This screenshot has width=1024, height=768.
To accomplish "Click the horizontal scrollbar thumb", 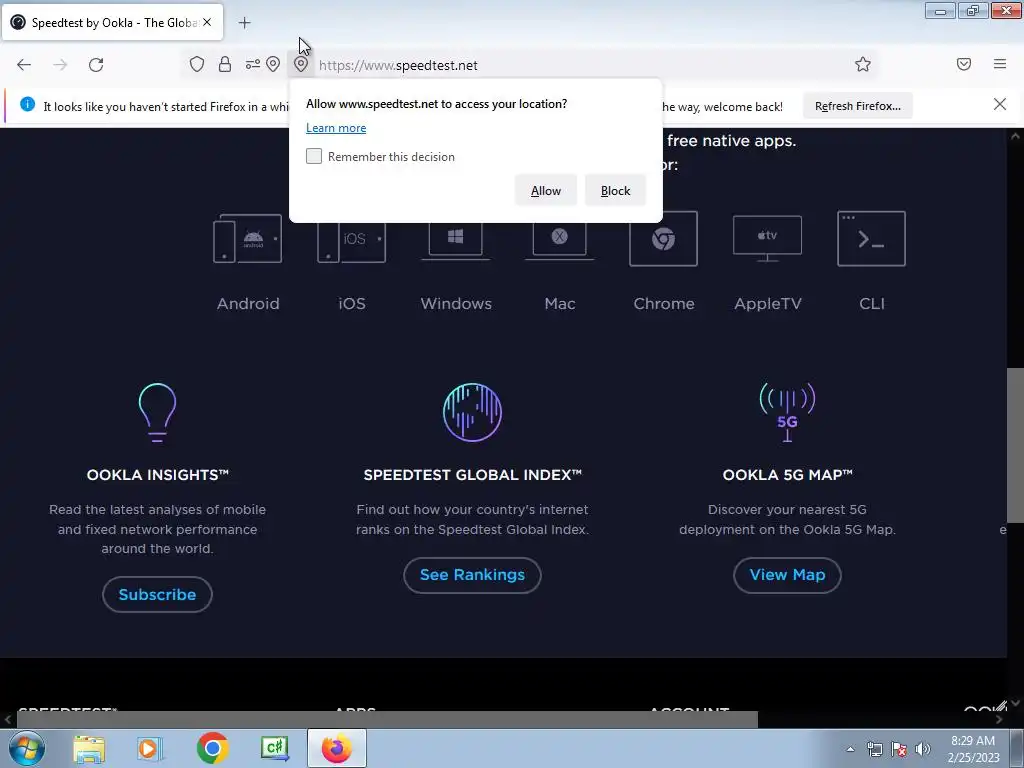I will [x=387, y=720].
